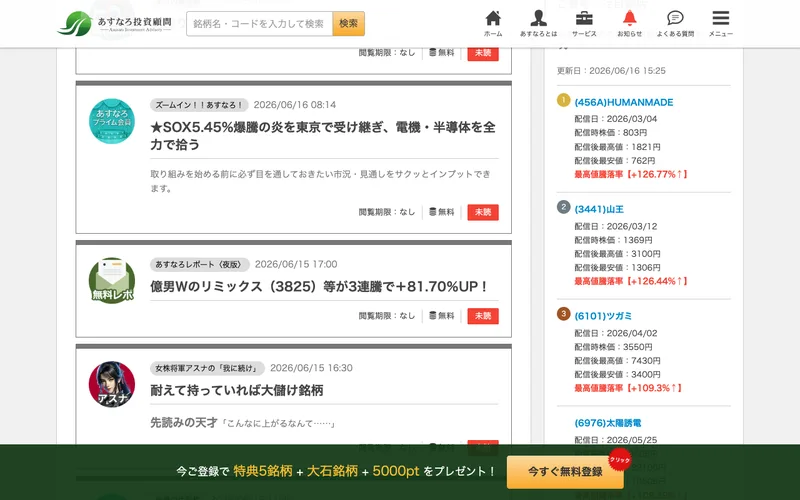Image resolution: width=800 pixels, height=500 pixels.
Task: Open あすなろとは person icon
Action: click(x=538, y=23)
